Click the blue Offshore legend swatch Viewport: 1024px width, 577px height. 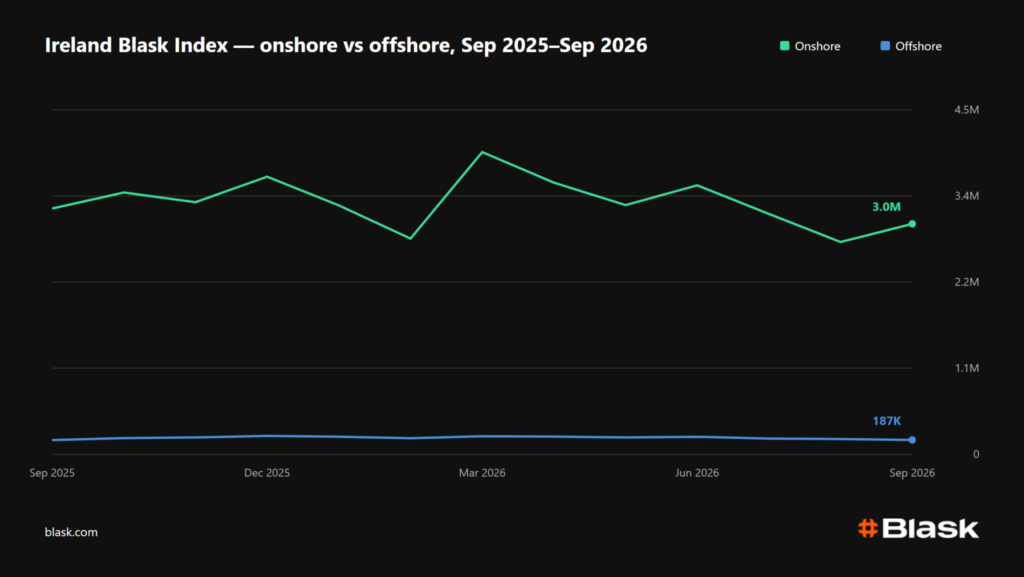[885, 46]
